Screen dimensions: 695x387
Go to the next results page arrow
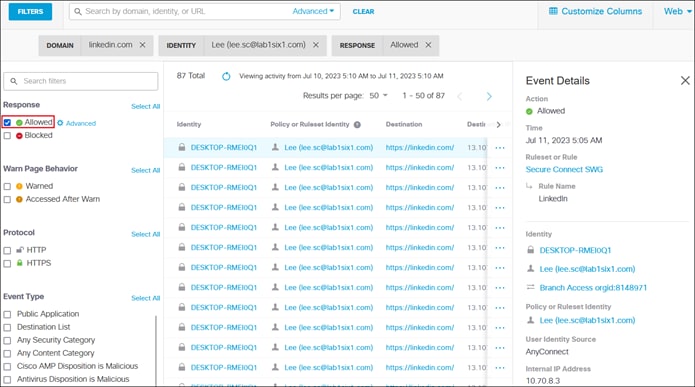point(489,96)
